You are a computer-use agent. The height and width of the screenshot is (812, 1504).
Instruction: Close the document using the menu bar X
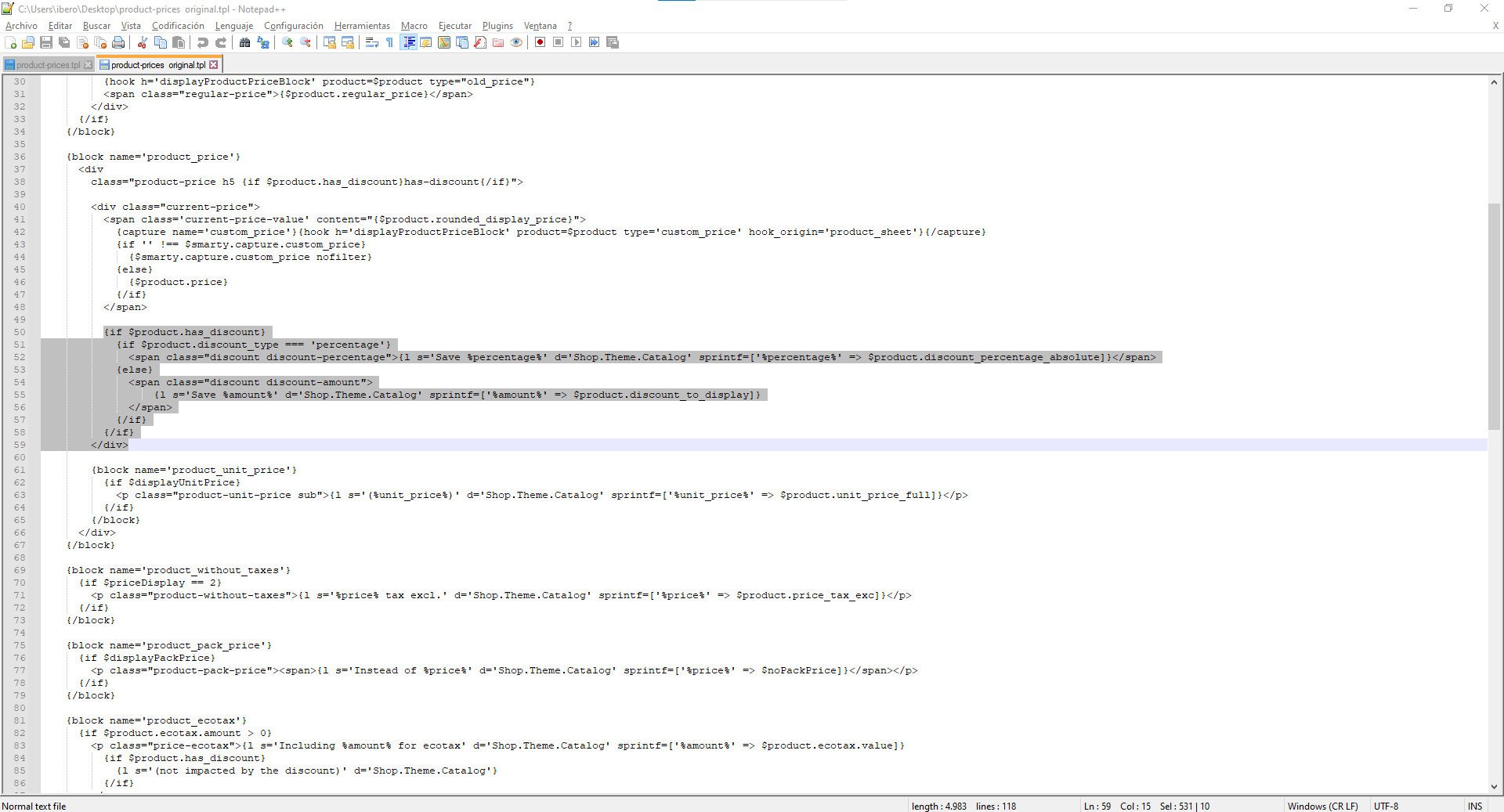point(1495,26)
